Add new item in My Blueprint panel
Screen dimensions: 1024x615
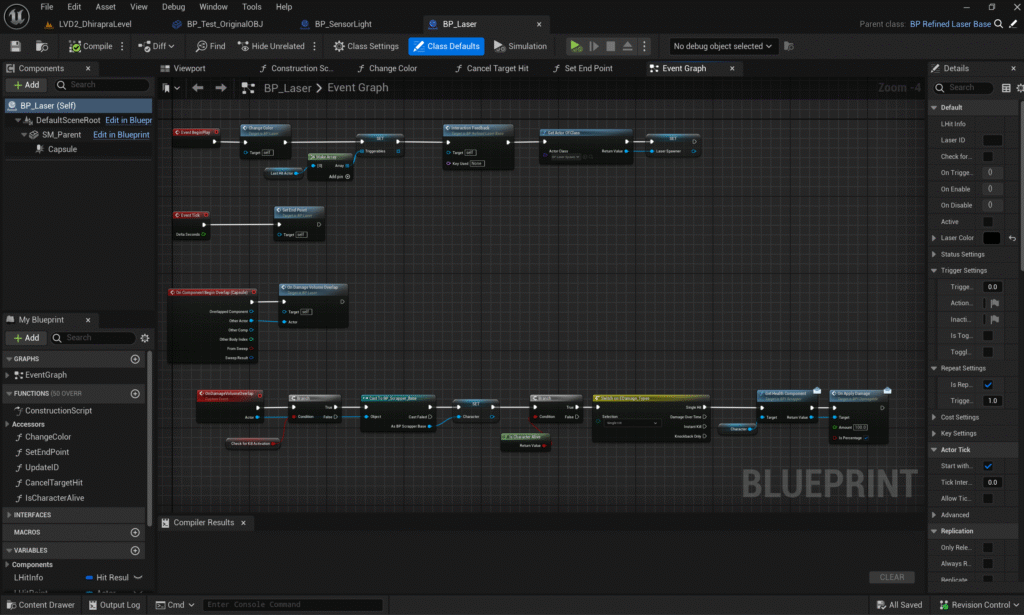(26, 338)
